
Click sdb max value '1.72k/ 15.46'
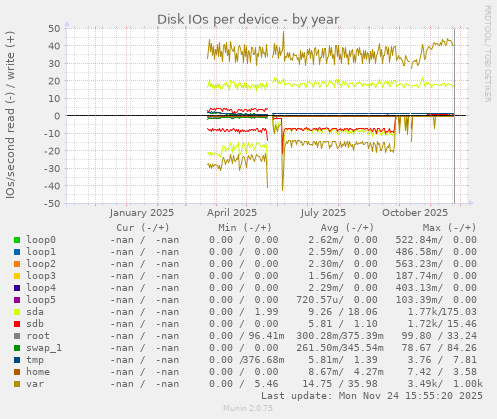442,324
